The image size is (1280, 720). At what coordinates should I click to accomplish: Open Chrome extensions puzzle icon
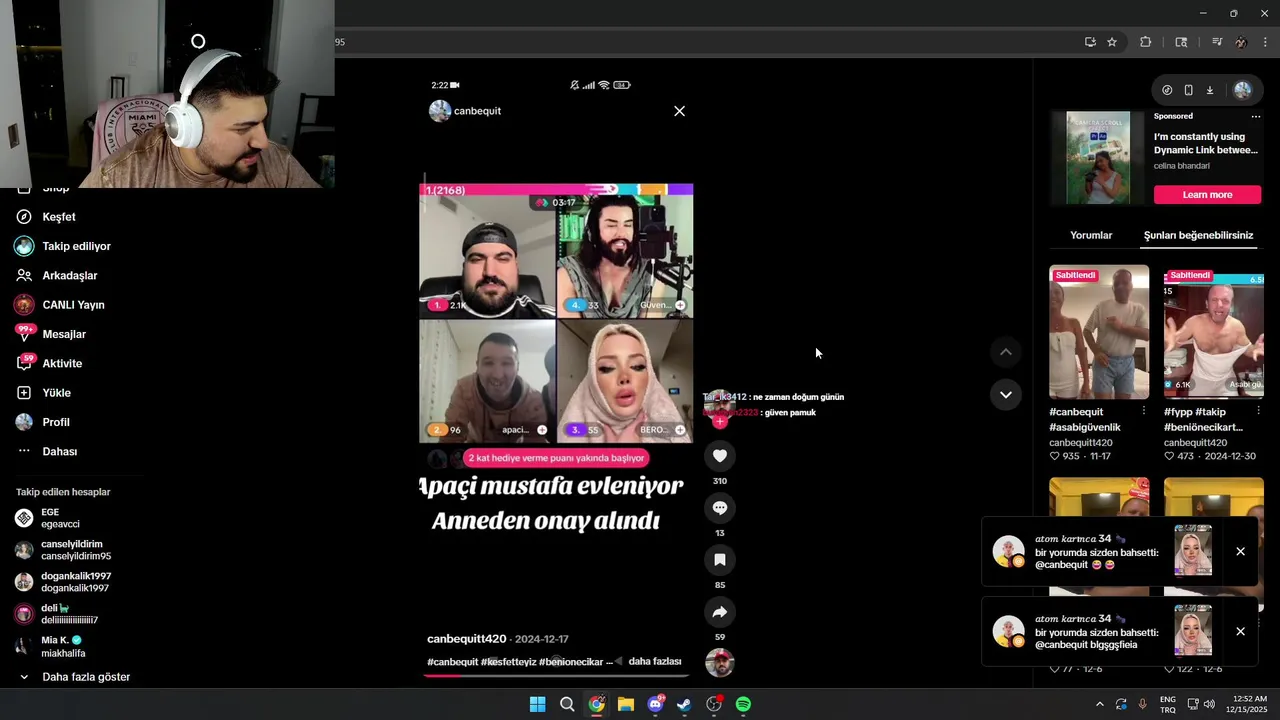(1146, 42)
